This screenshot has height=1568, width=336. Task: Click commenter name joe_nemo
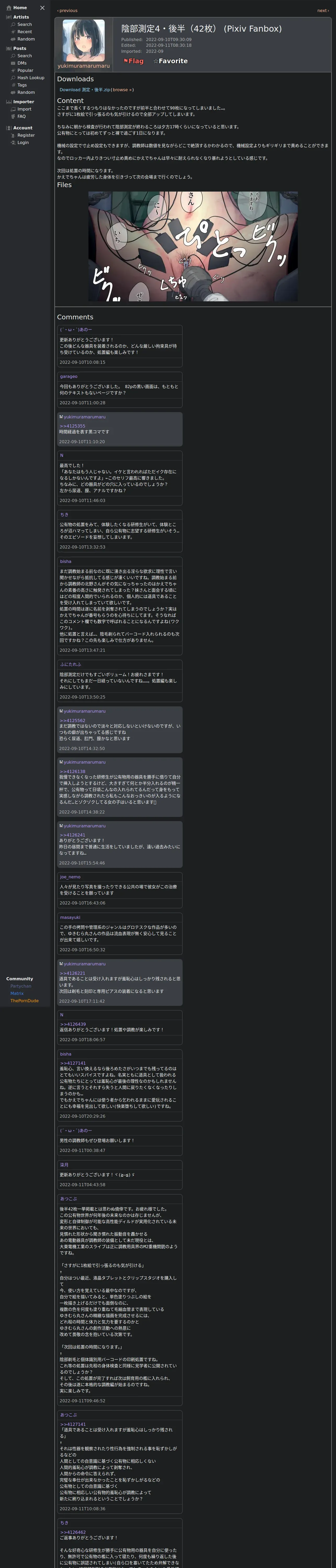[x=70, y=877]
